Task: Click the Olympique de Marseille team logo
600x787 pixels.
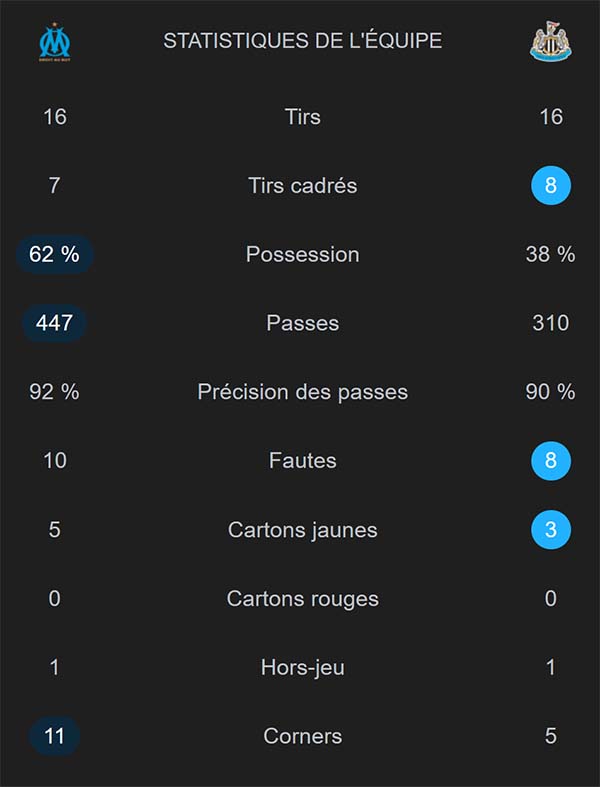Action: click(x=55, y=42)
